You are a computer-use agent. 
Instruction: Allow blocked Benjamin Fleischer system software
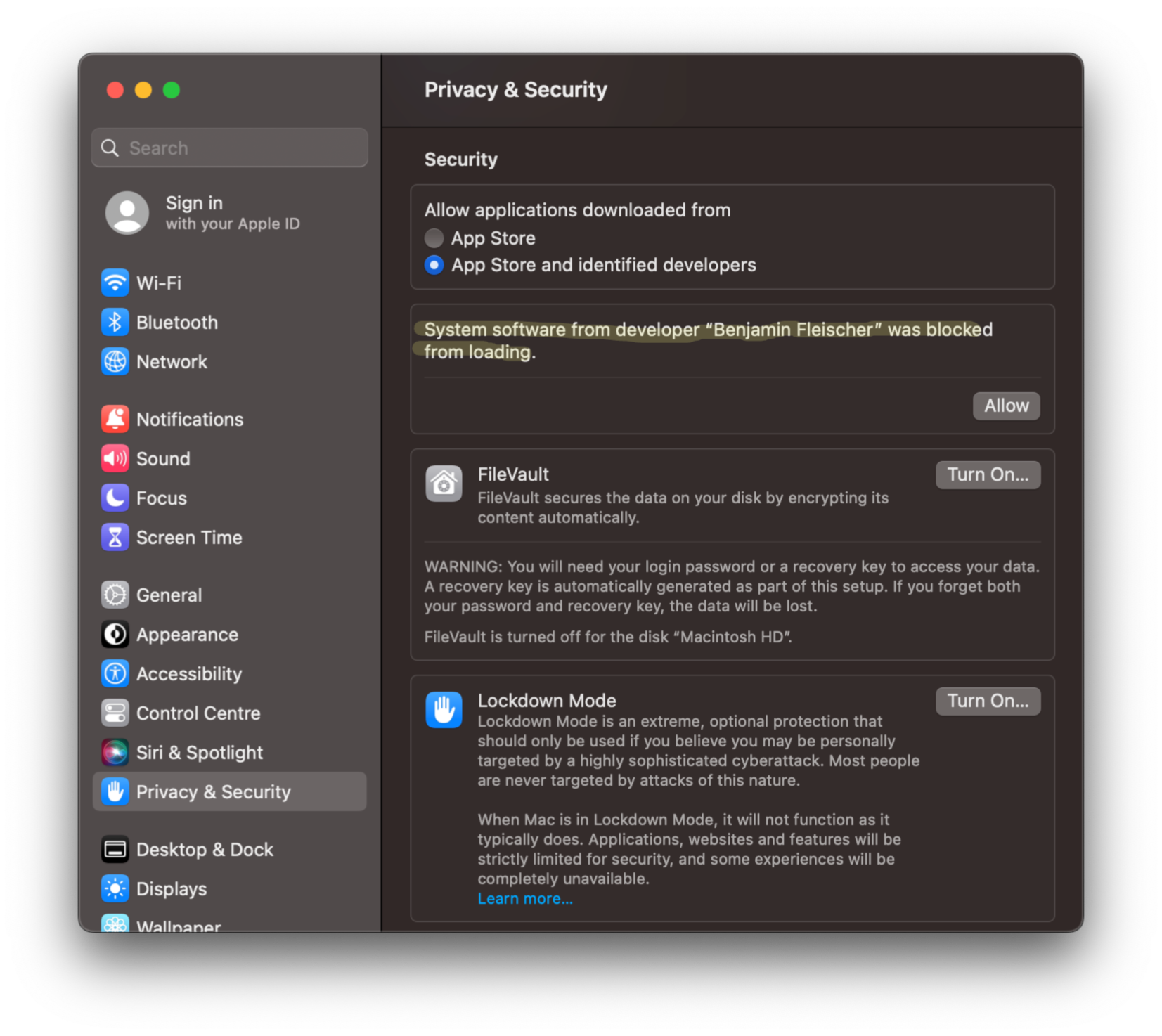click(x=1006, y=406)
